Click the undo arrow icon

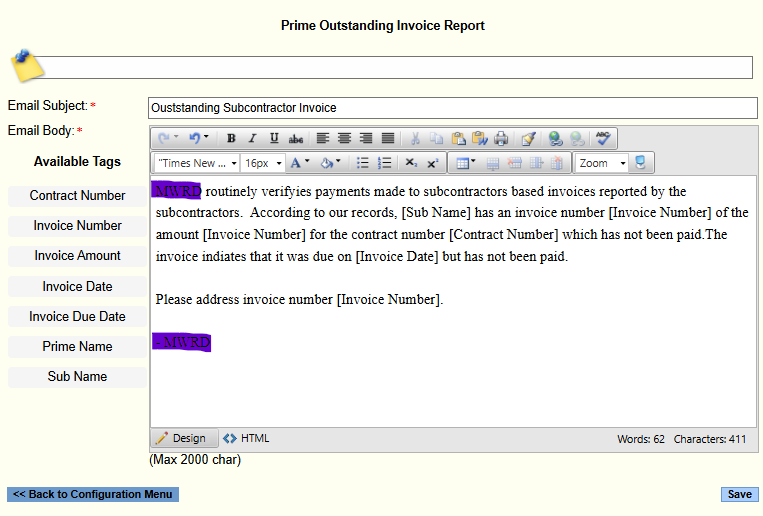(195, 138)
